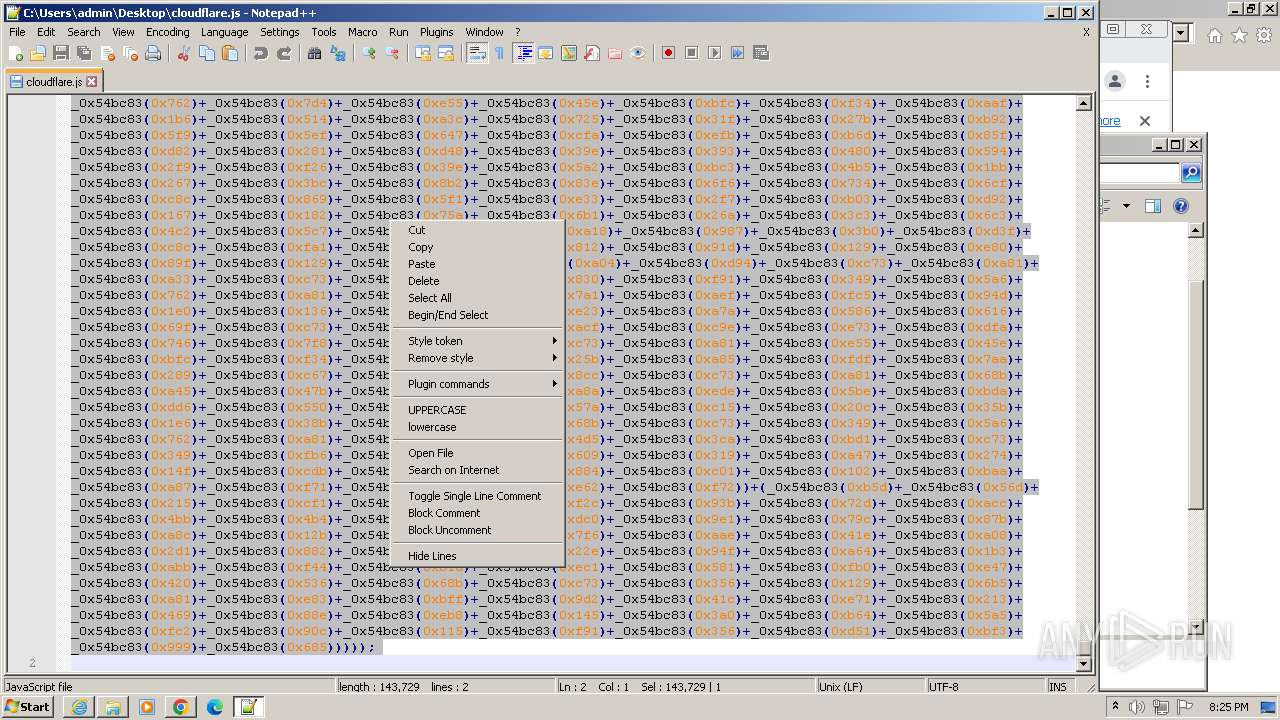This screenshot has height=720, width=1280.
Task: Open a file using the toolbar folder icon
Action: tap(38, 53)
